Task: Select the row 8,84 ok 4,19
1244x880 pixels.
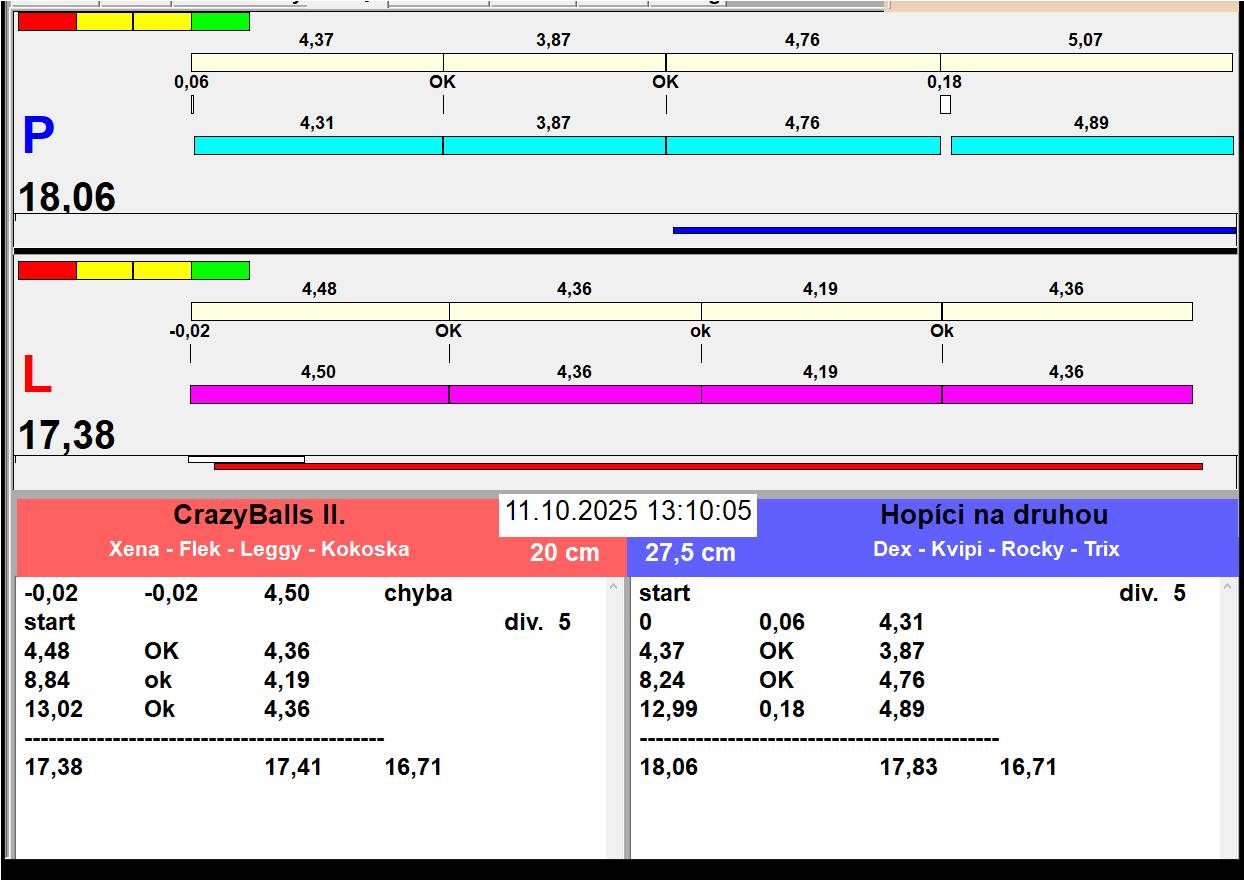Action: tap(310, 680)
